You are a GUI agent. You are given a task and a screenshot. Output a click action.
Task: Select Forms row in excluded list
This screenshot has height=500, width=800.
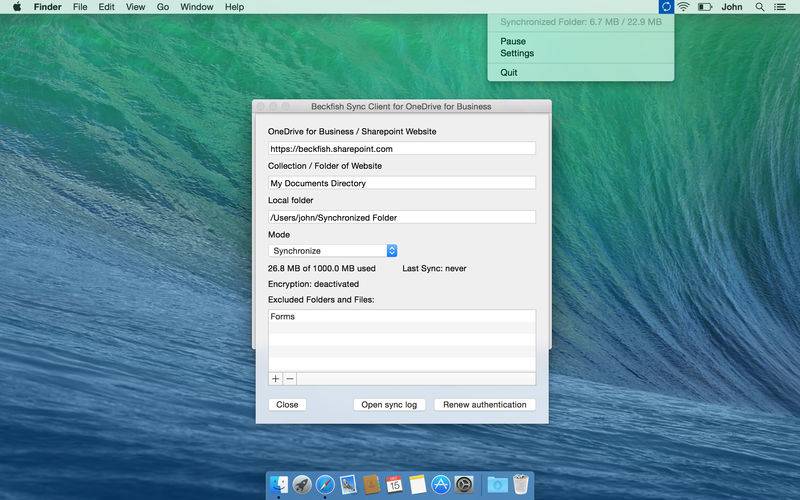point(402,316)
